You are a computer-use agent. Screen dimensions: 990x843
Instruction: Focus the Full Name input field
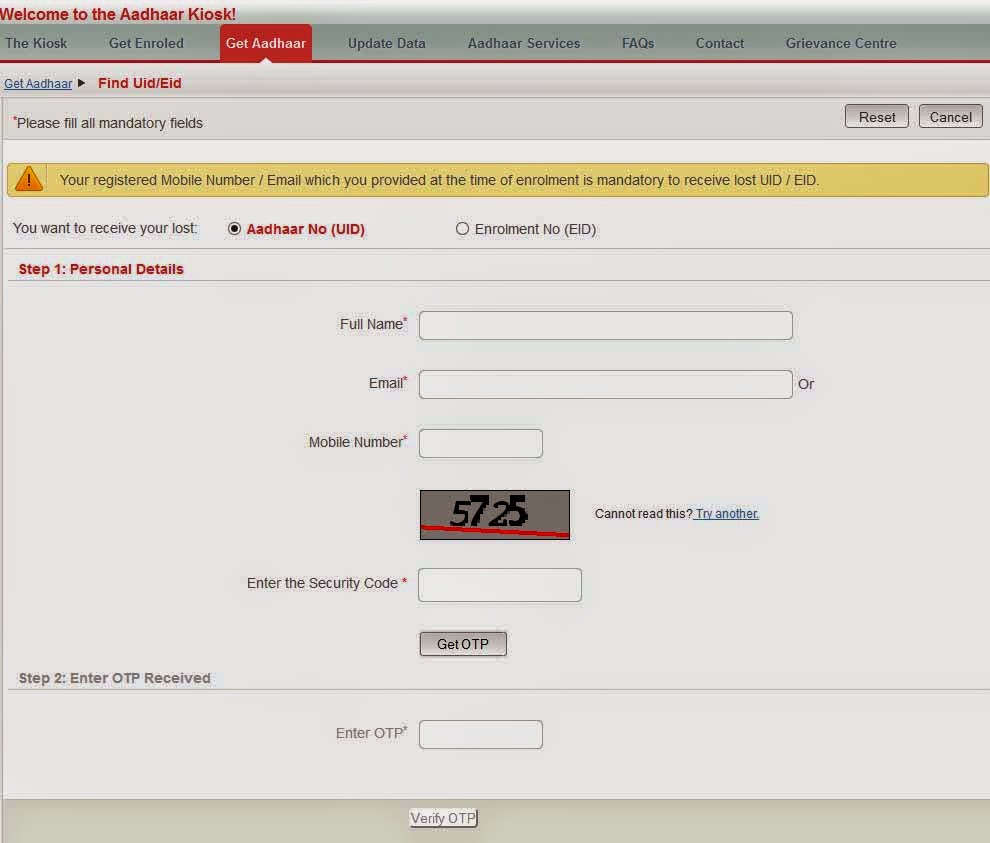tap(605, 325)
